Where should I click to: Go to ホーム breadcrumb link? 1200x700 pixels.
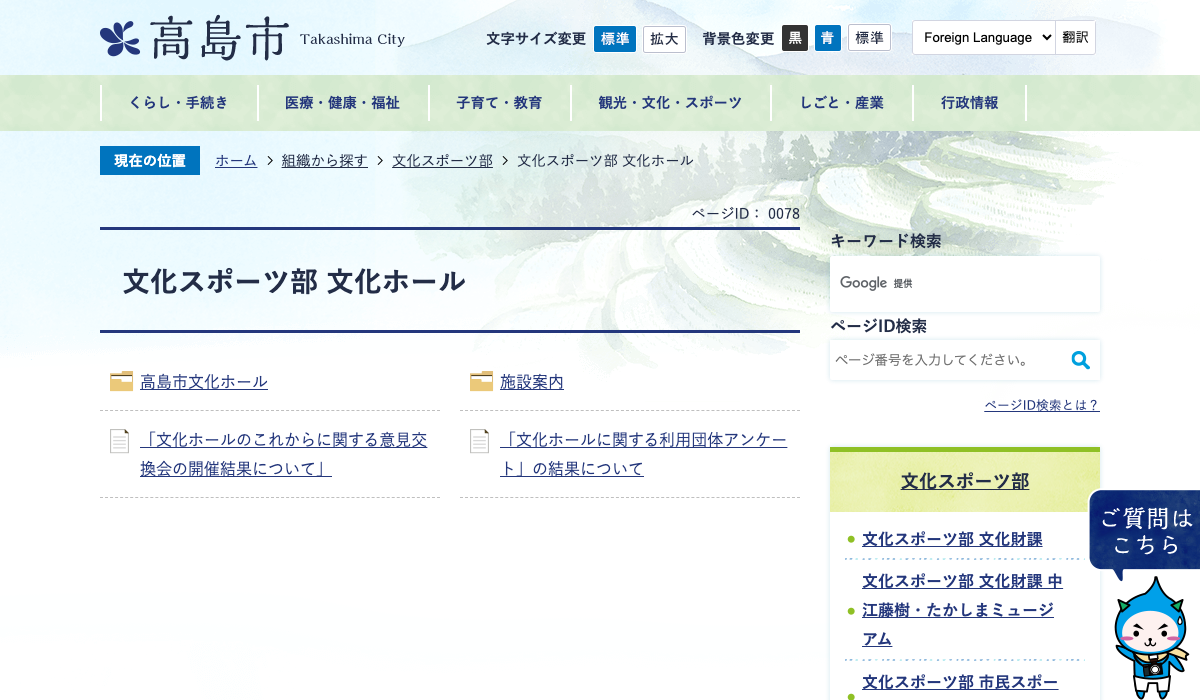point(236,160)
